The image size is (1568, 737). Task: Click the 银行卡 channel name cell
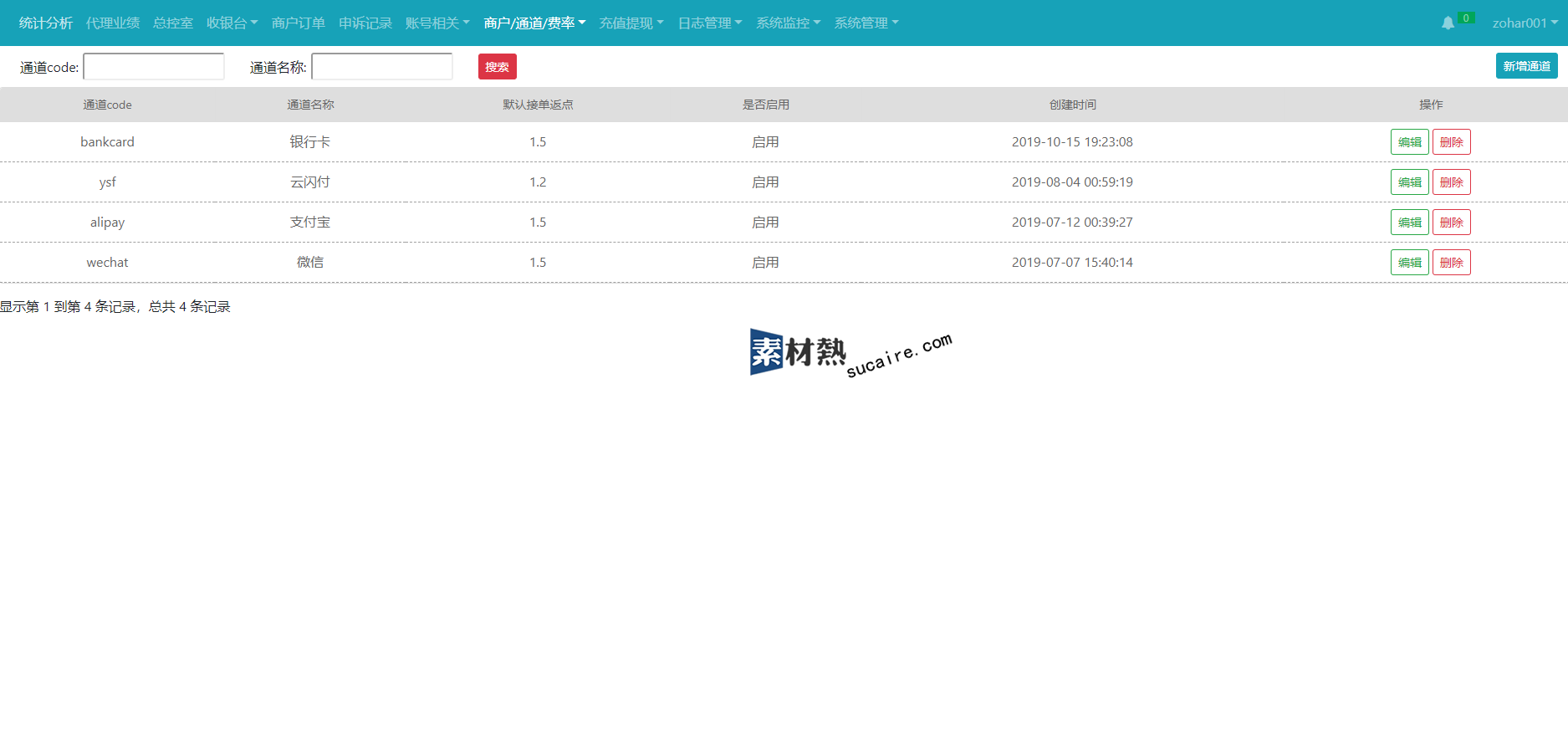pyautogui.click(x=310, y=142)
